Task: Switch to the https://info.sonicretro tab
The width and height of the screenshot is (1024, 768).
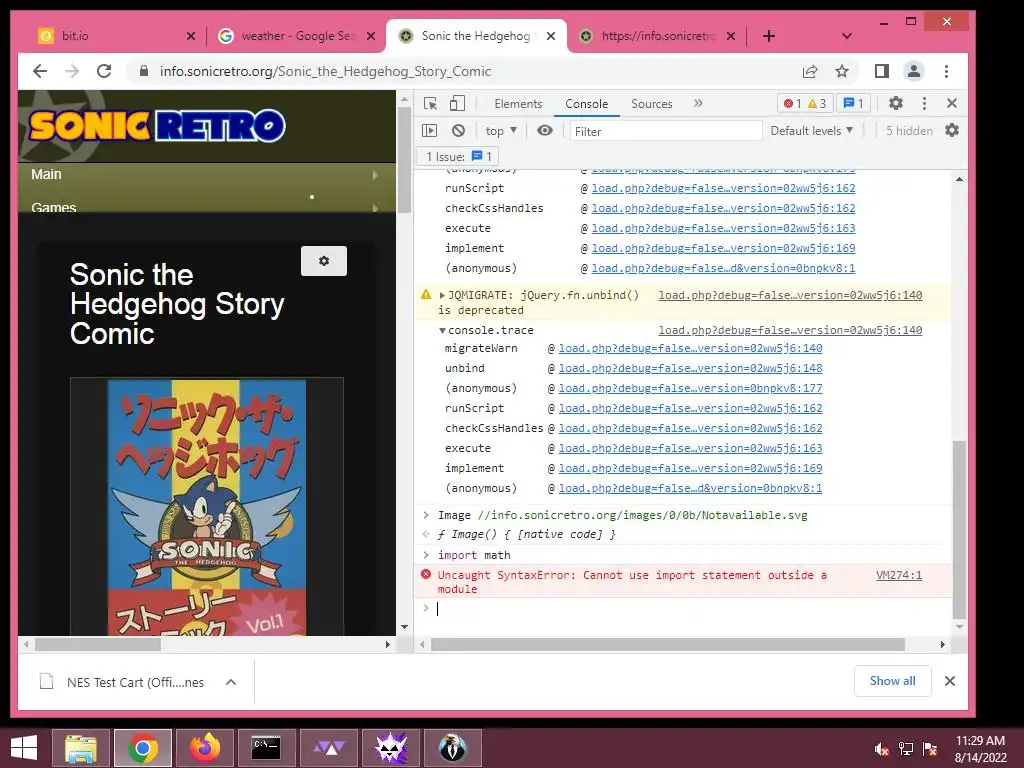Action: (656, 36)
